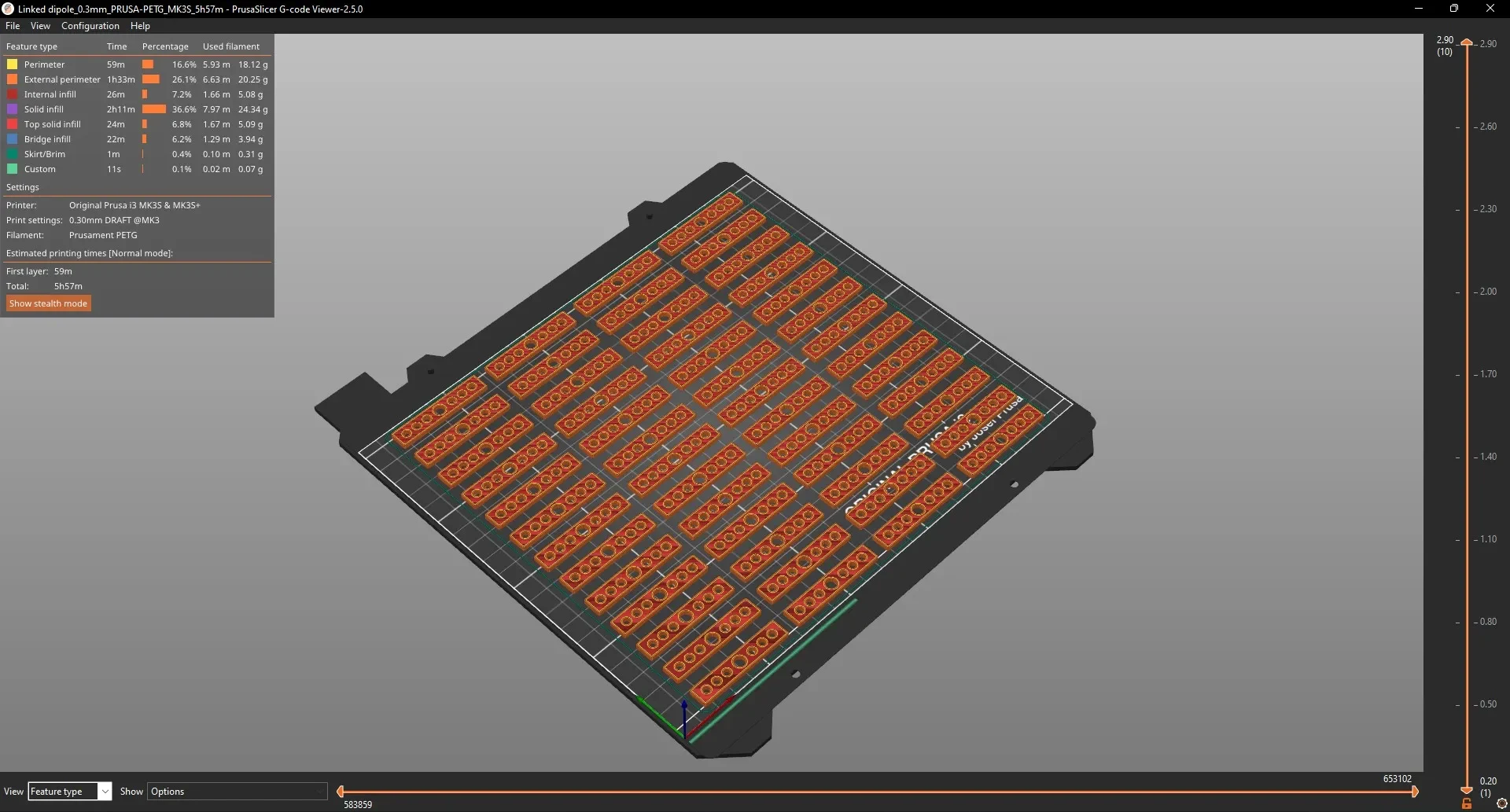Click the light green Custom color swatch
Viewport: 1510px width, 812px height.
[x=13, y=169]
